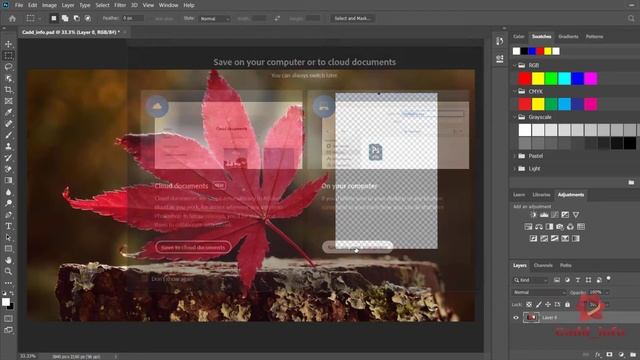Select the Quick Selection tool

(x=8, y=78)
